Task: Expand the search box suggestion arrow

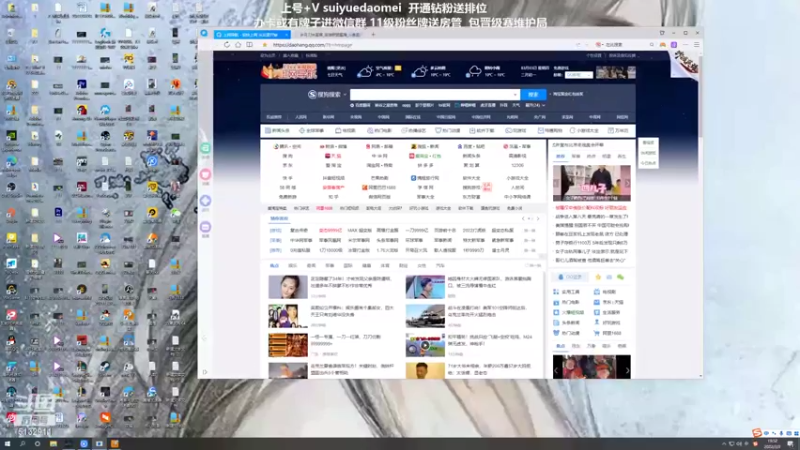Action: click(x=515, y=94)
